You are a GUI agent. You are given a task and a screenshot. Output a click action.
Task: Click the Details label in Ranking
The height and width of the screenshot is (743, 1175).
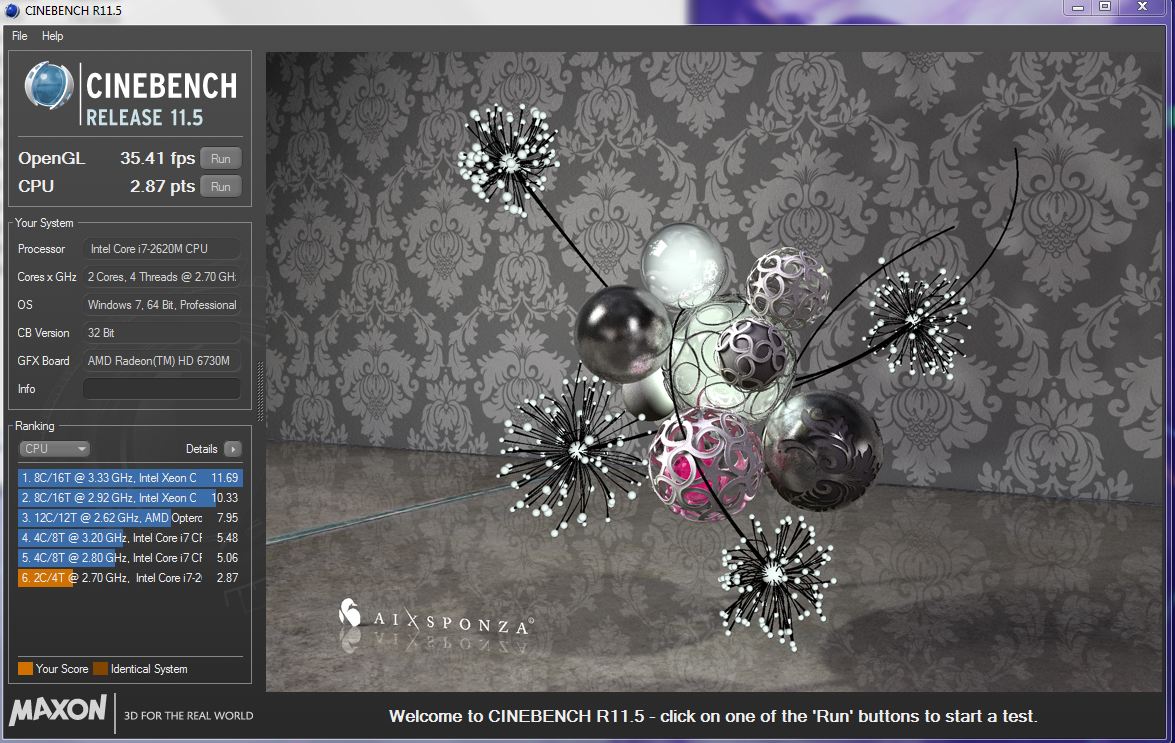pos(202,449)
